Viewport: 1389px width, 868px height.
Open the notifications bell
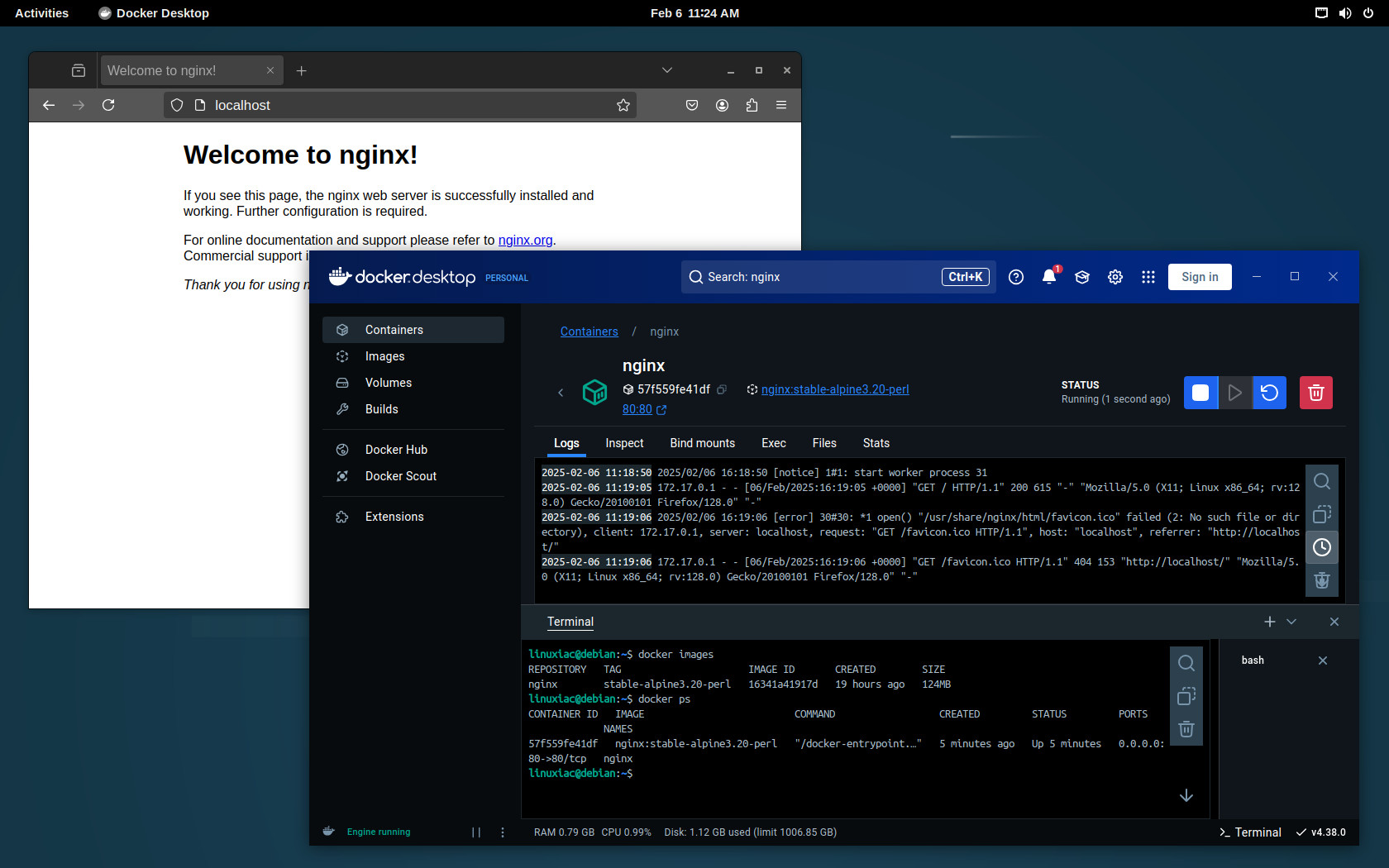click(1049, 277)
